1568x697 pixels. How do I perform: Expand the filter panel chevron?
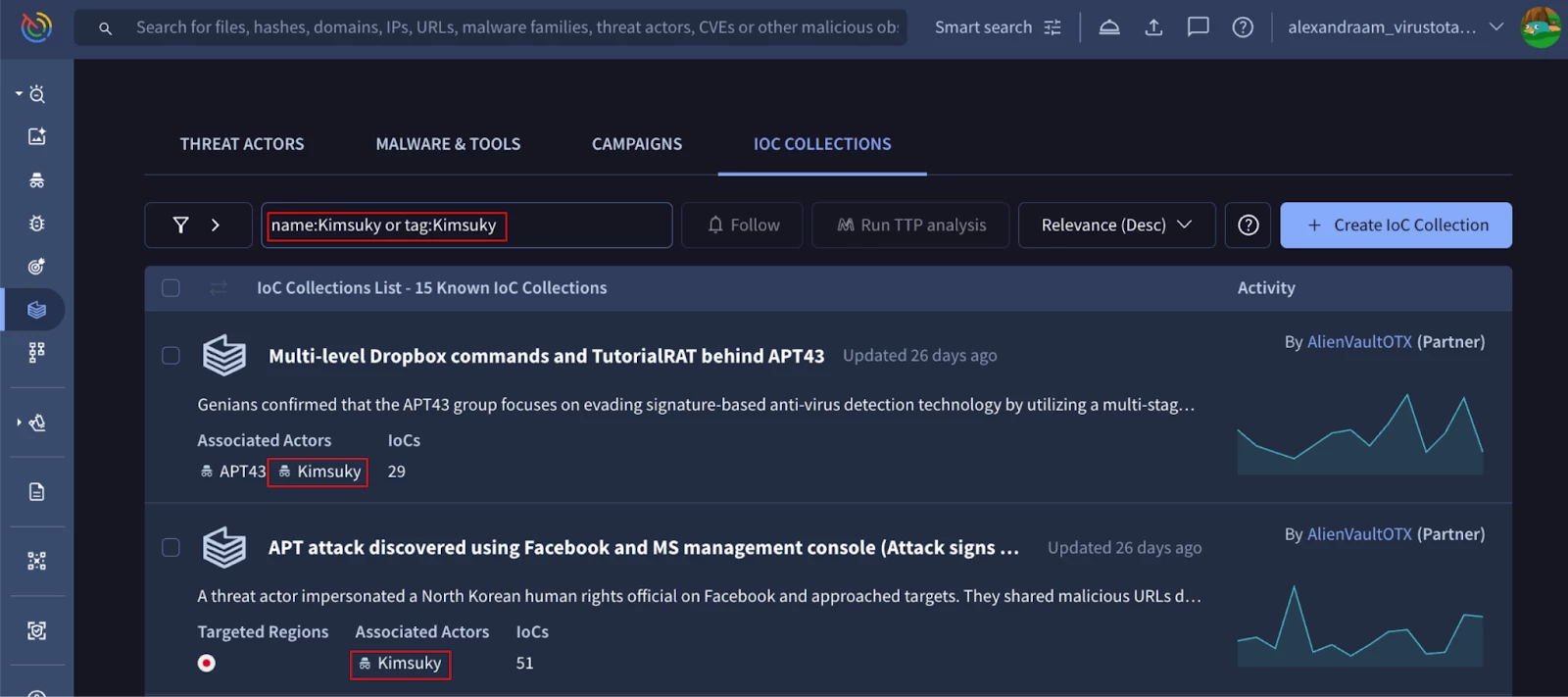[x=216, y=225]
